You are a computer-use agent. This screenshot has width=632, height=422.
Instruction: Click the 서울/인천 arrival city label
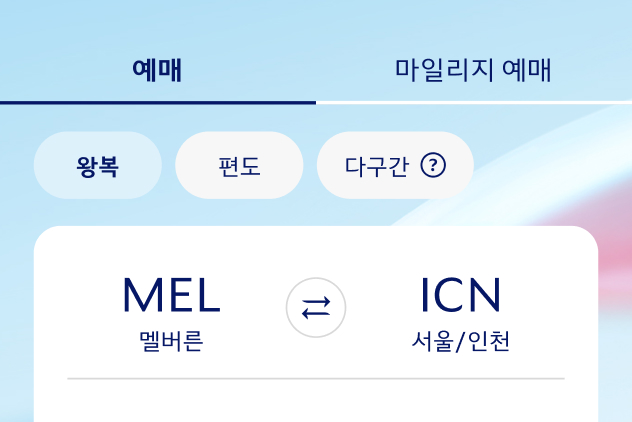click(461, 341)
